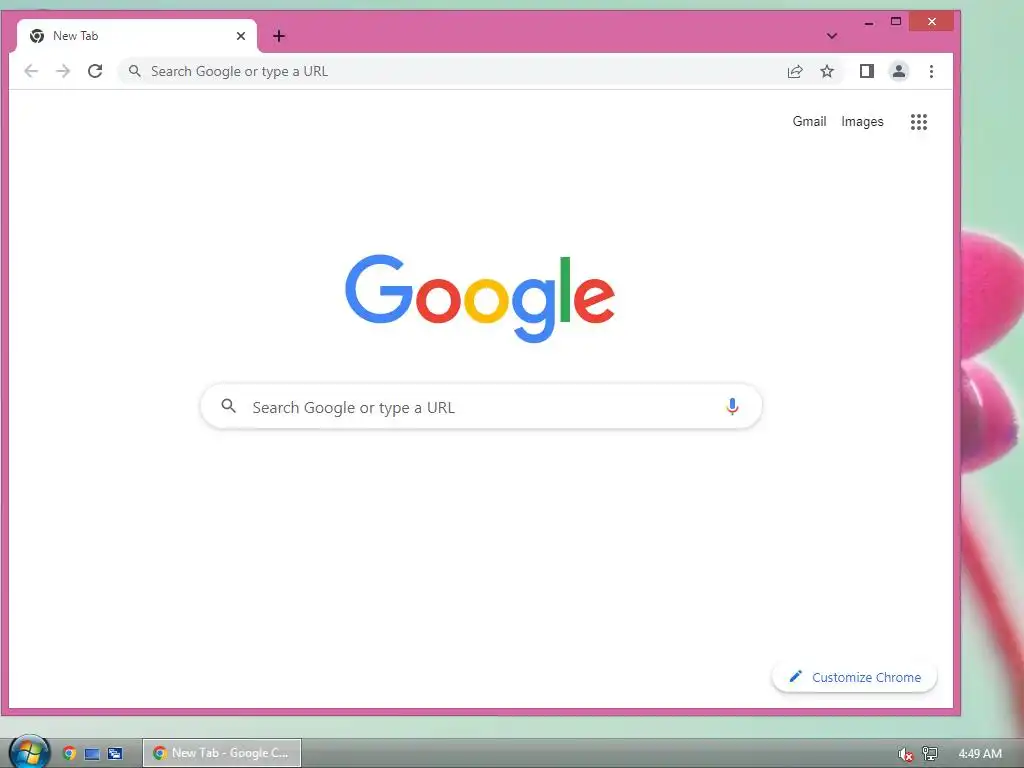Viewport: 1024px width, 768px height.
Task: Open the muted volume tray icon
Action: (x=905, y=754)
